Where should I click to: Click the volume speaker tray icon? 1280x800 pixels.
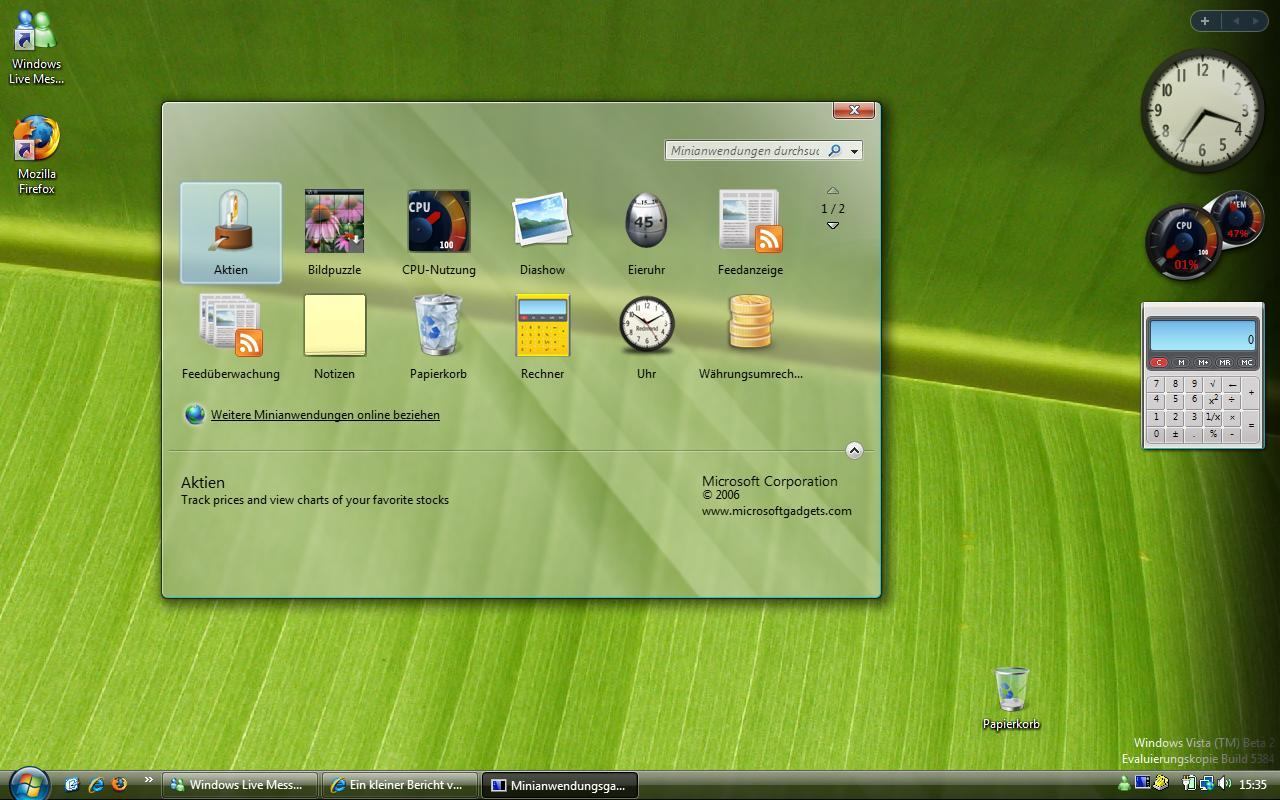[1224, 783]
